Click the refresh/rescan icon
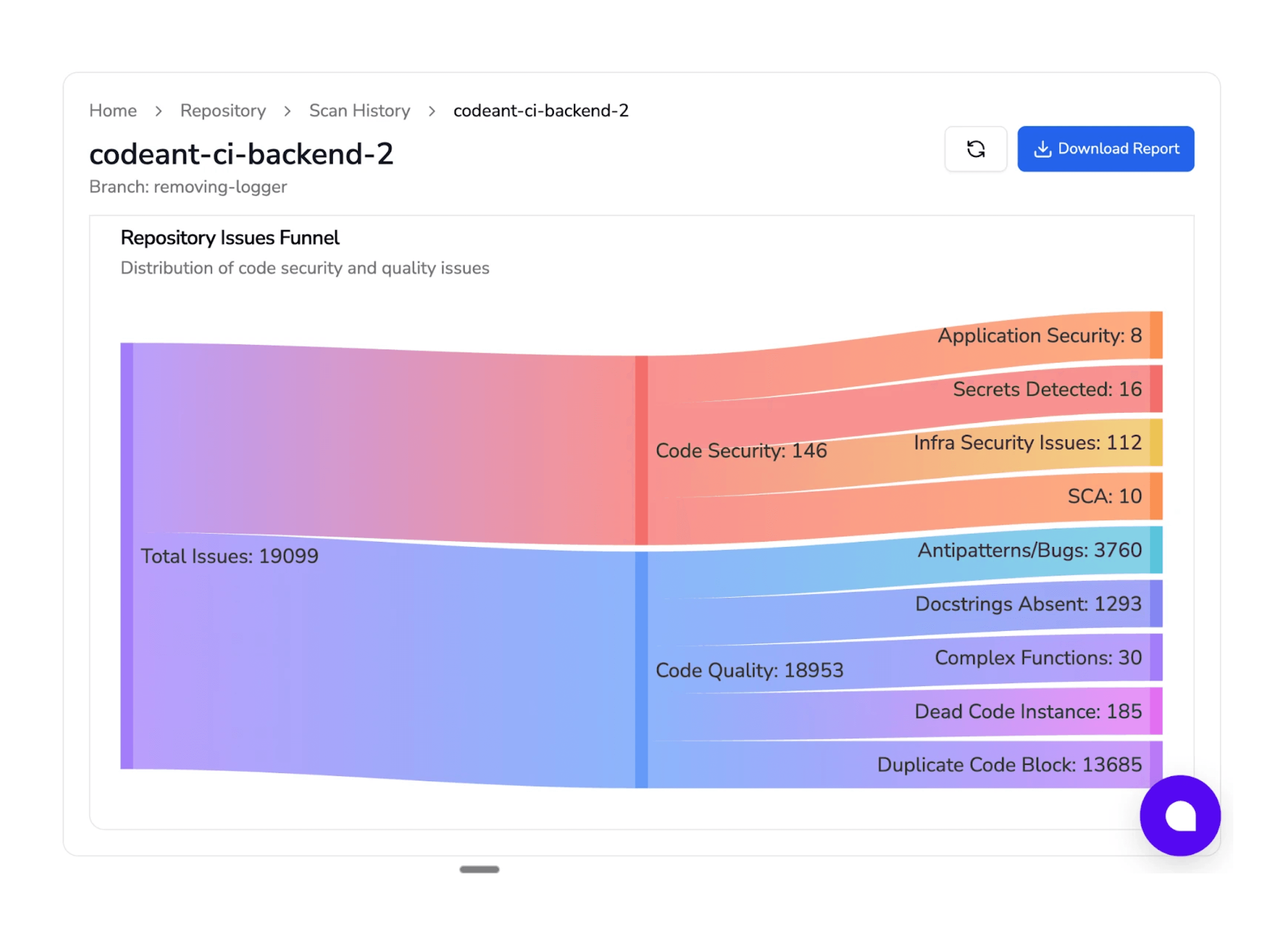Screen dimensions: 1288x928 tap(976, 149)
